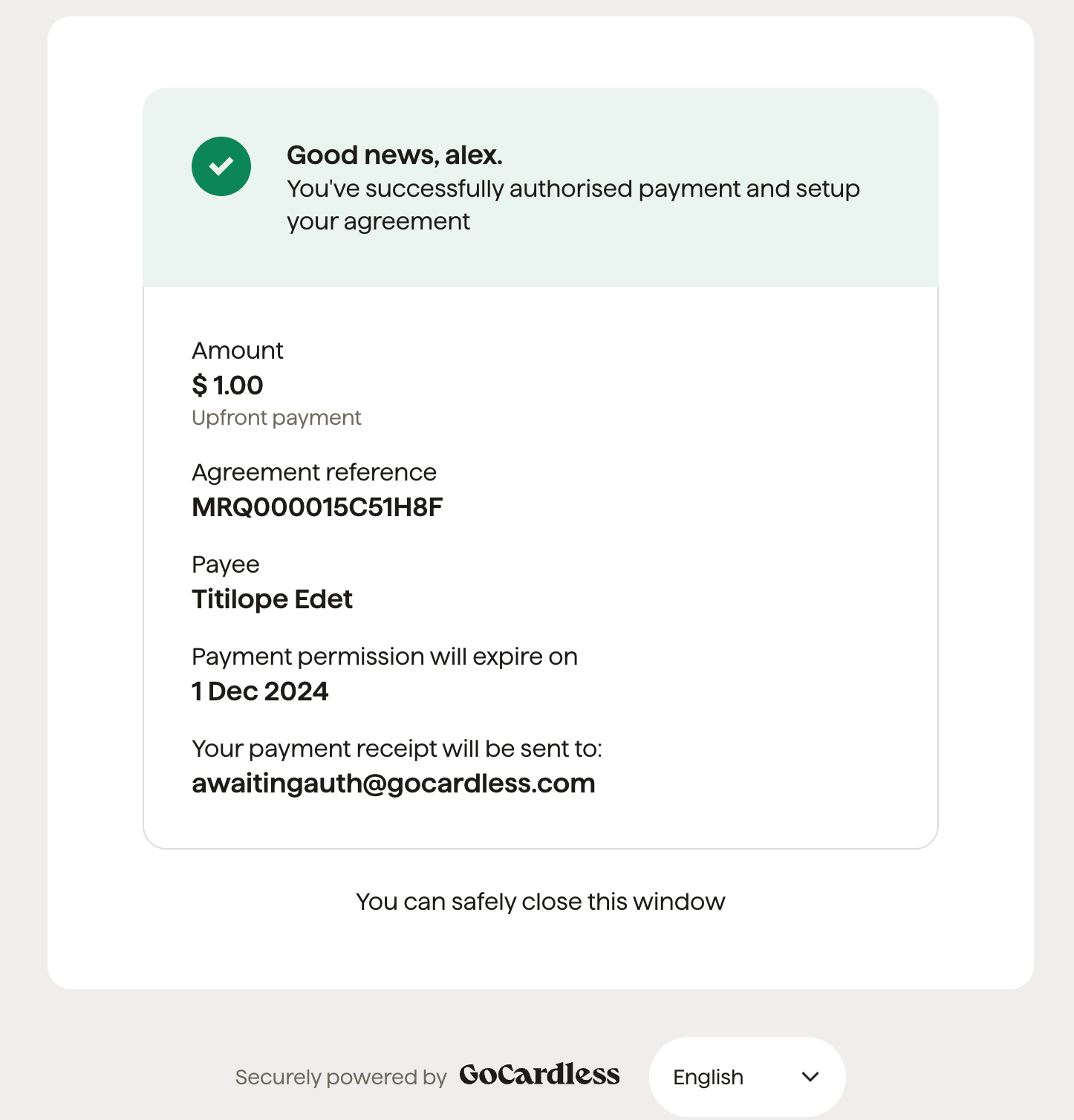Click the 'Upfront payment' label

pyautogui.click(x=276, y=417)
